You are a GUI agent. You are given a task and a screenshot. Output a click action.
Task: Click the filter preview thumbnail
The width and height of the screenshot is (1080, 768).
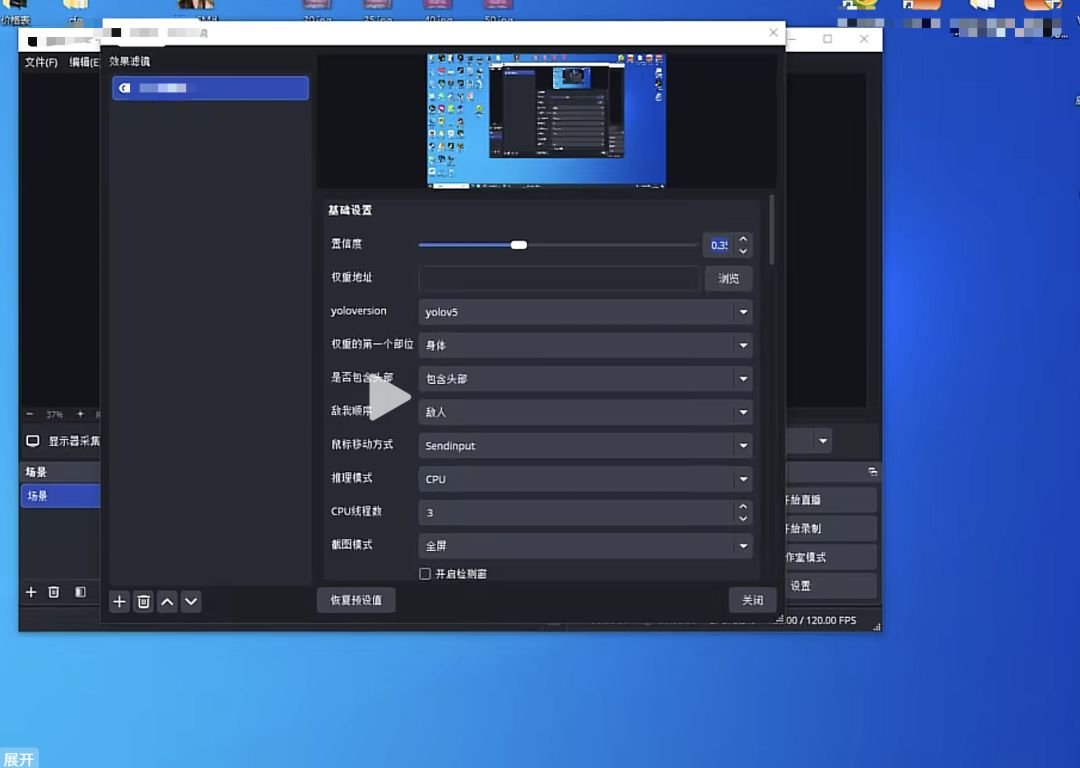pyautogui.click(x=547, y=121)
